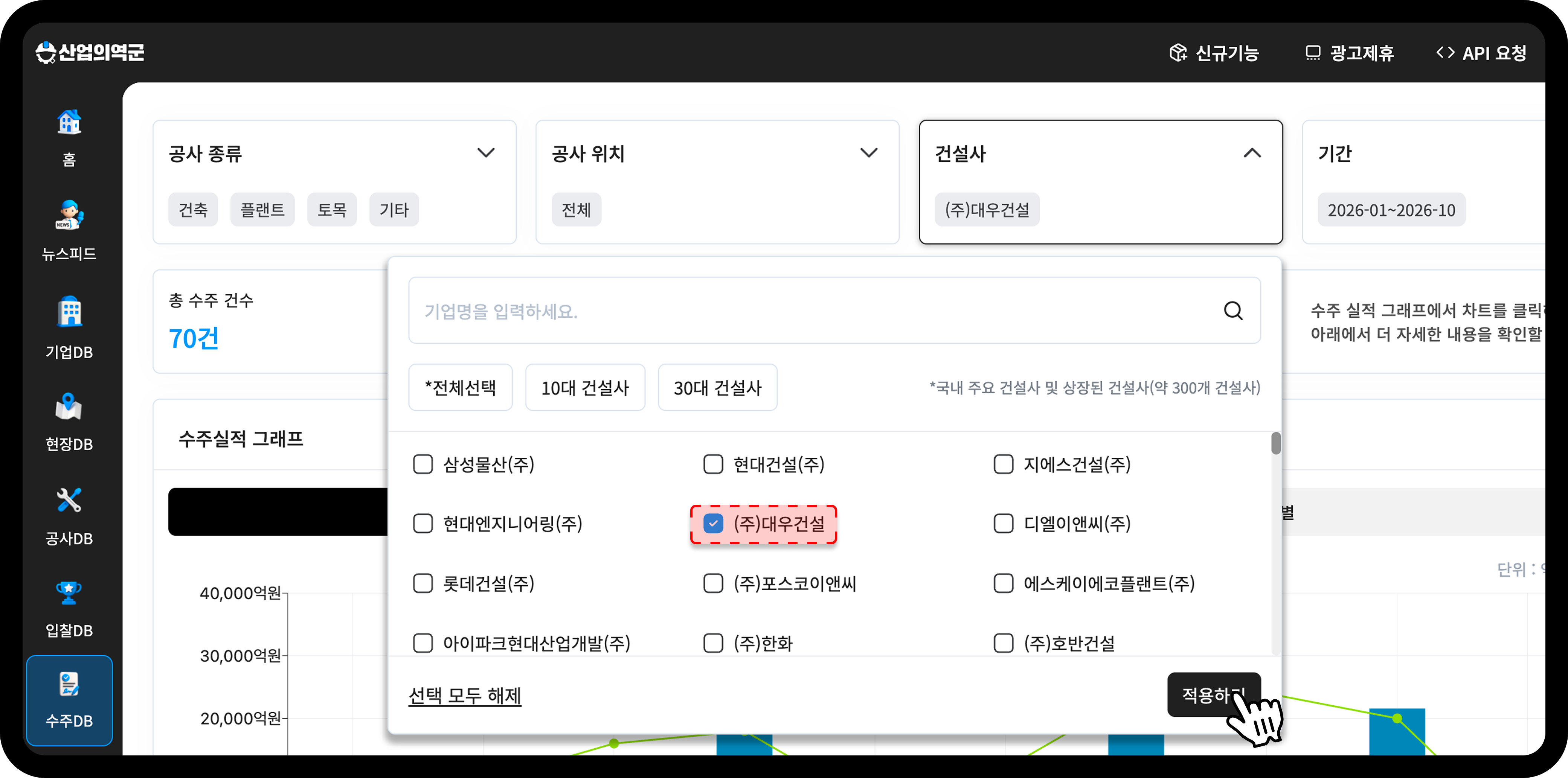Open the 기간 filter panel
The height and width of the screenshot is (778, 1568).
click(1423, 182)
